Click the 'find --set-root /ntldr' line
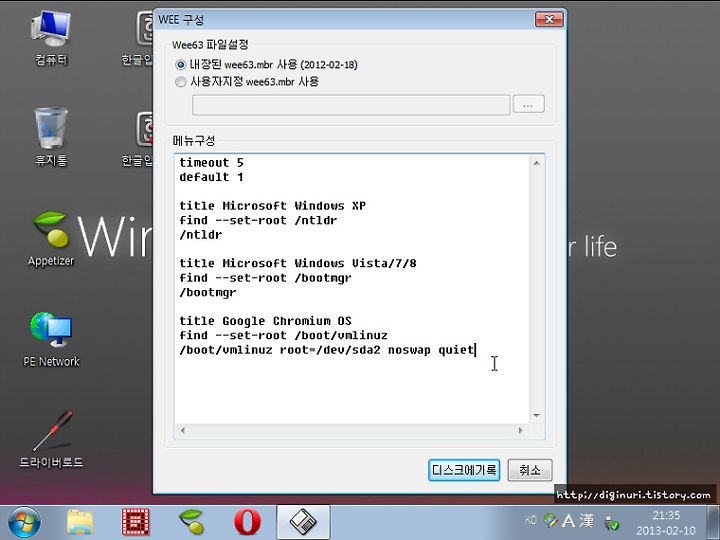 pyautogui.click(x=258, y=220)
